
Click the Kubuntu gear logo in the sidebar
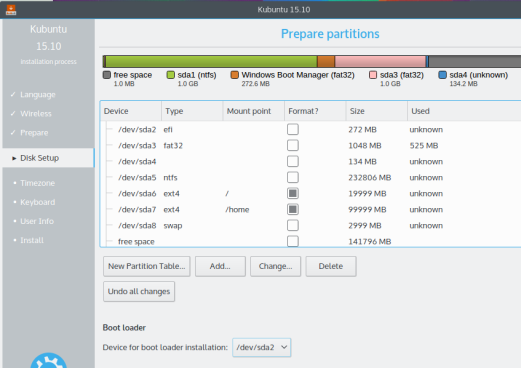pos(49,360)
